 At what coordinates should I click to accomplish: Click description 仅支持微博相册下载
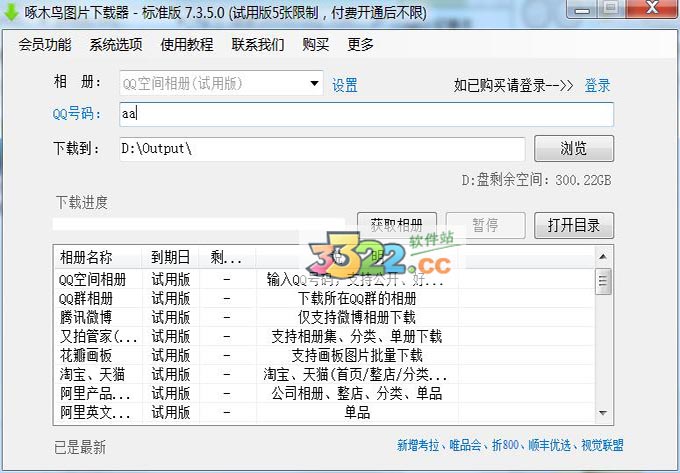coord(357,317)
